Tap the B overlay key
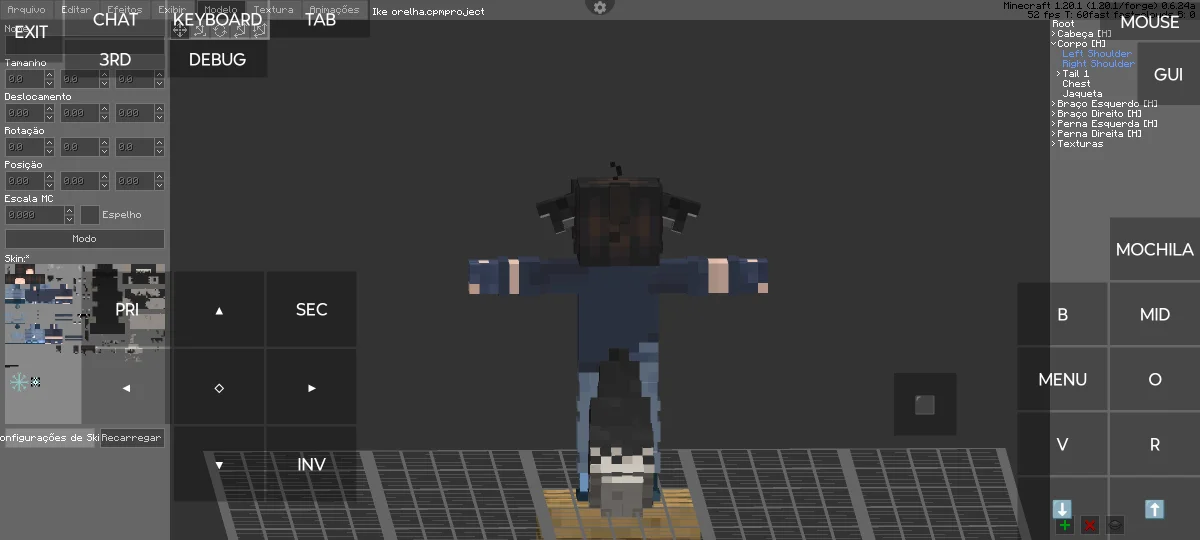 pos(1063,314)
